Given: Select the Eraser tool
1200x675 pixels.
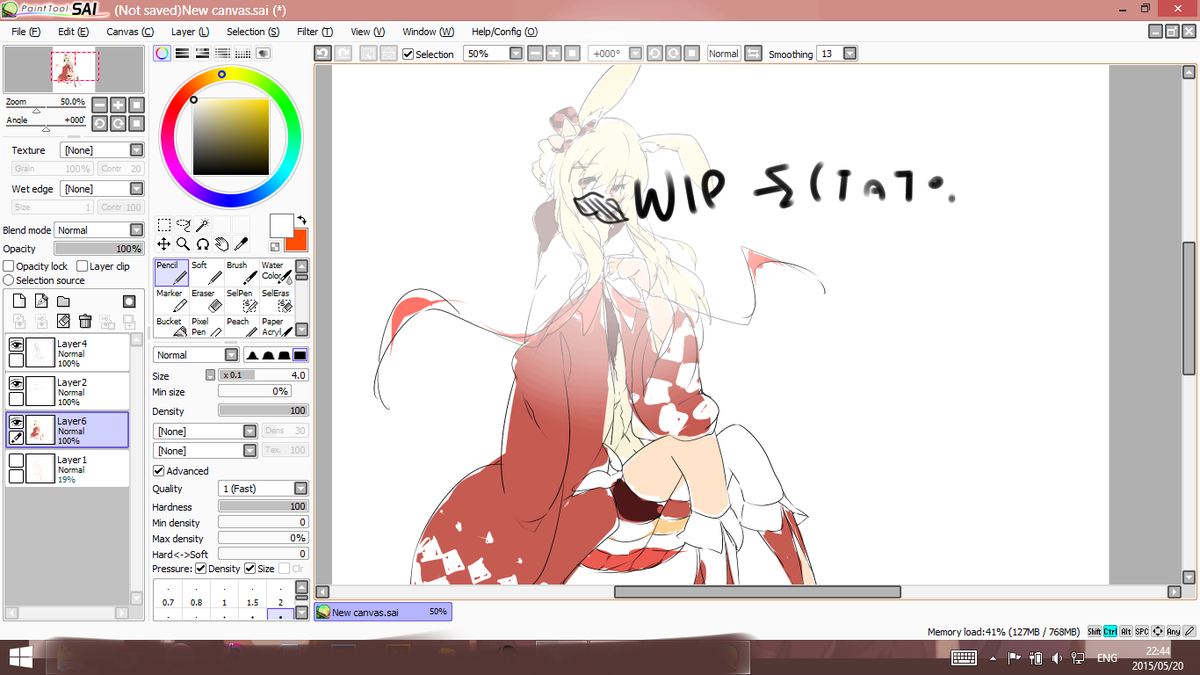Looking at the screenshot, I should click(206, 301).
